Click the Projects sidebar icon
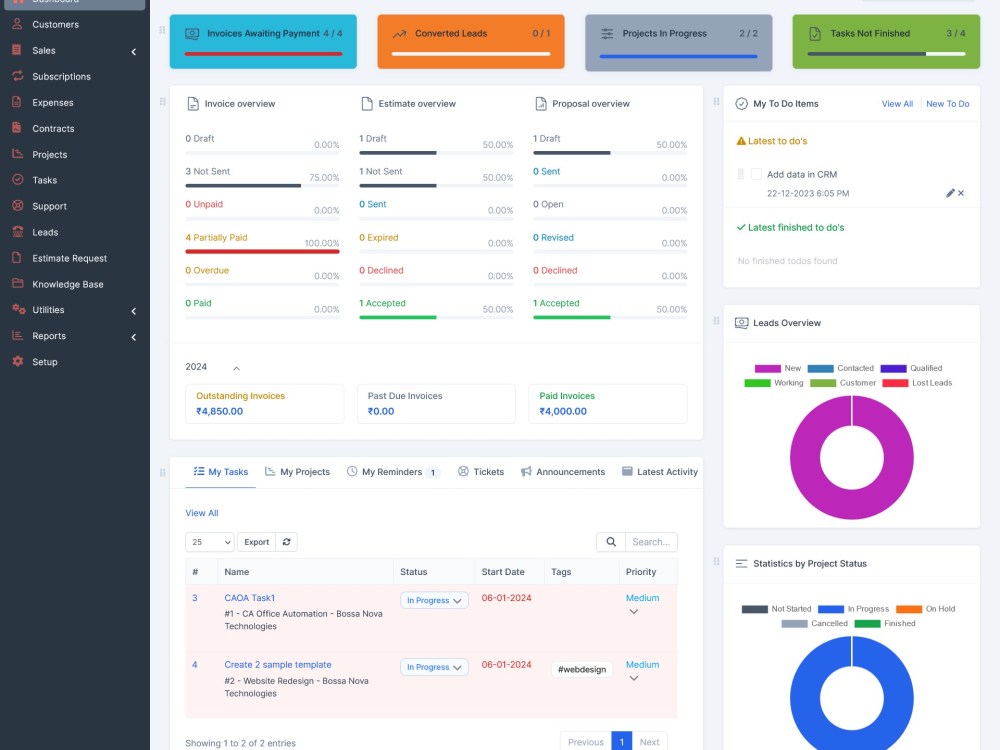The width and height of the screenshot is (1000, 750). pos(17,154)
